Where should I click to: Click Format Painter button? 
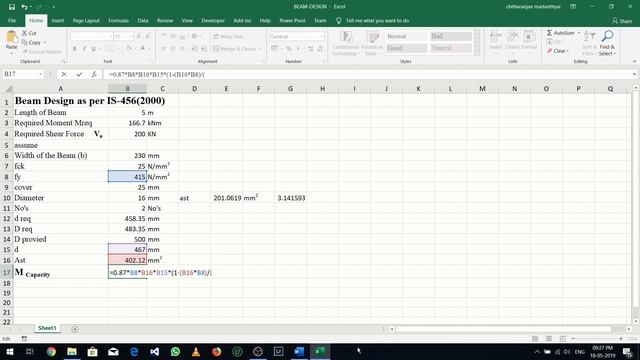41,52
